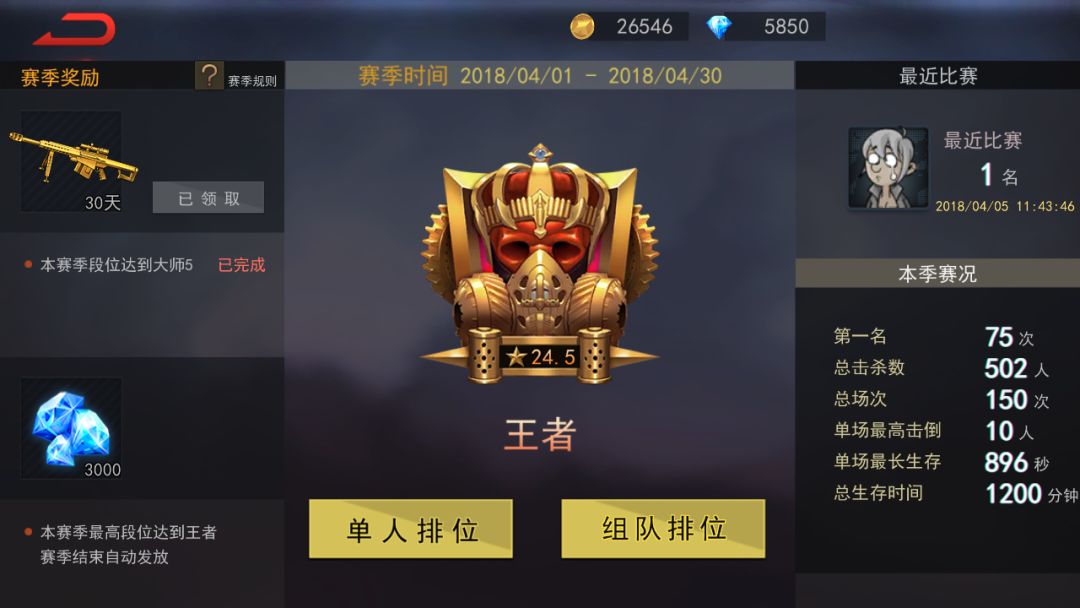Screen dimensions: 1080x608
Task: Open the 最近比赛 recent matches header
Action: [x=938, y=76]
